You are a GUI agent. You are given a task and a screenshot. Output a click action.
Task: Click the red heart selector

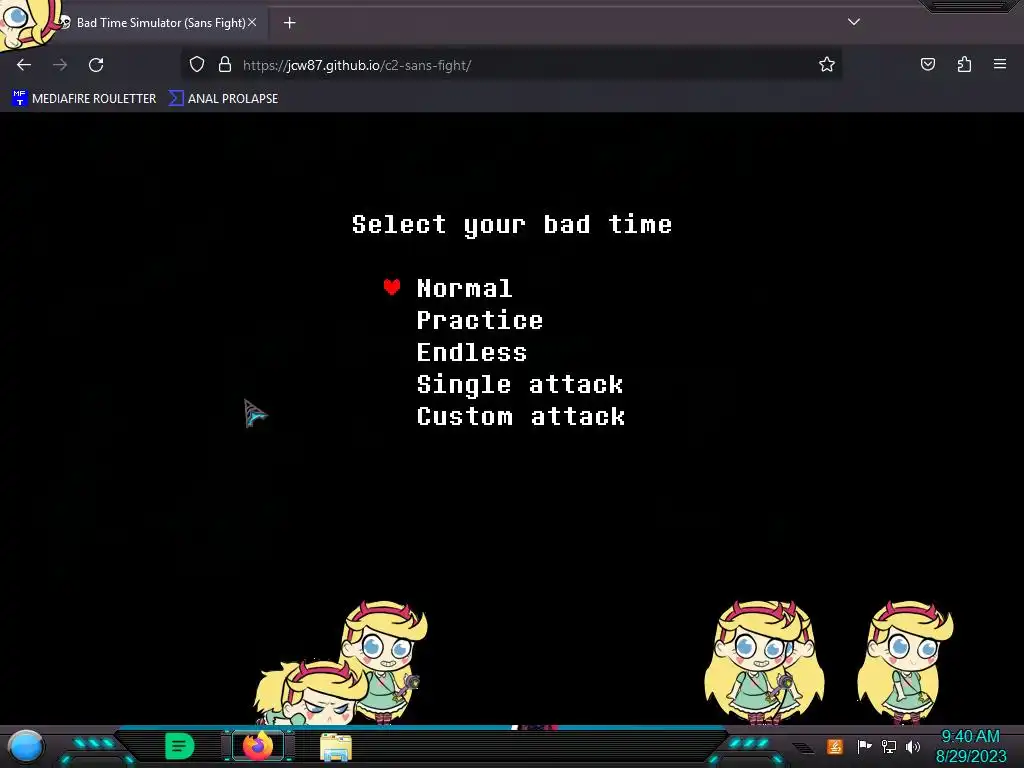pos(392,287)
